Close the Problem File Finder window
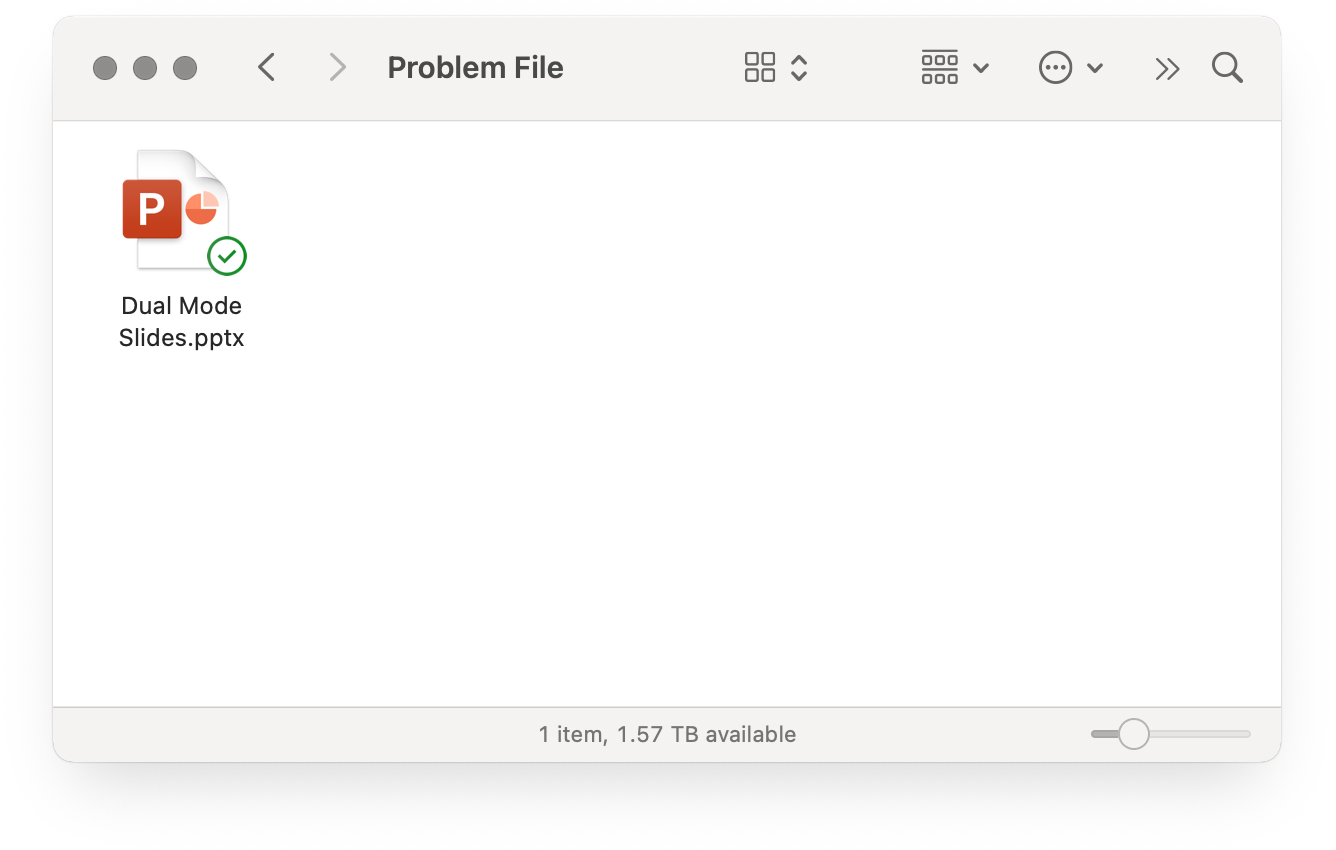1336x850 pixels. (105, 68)
